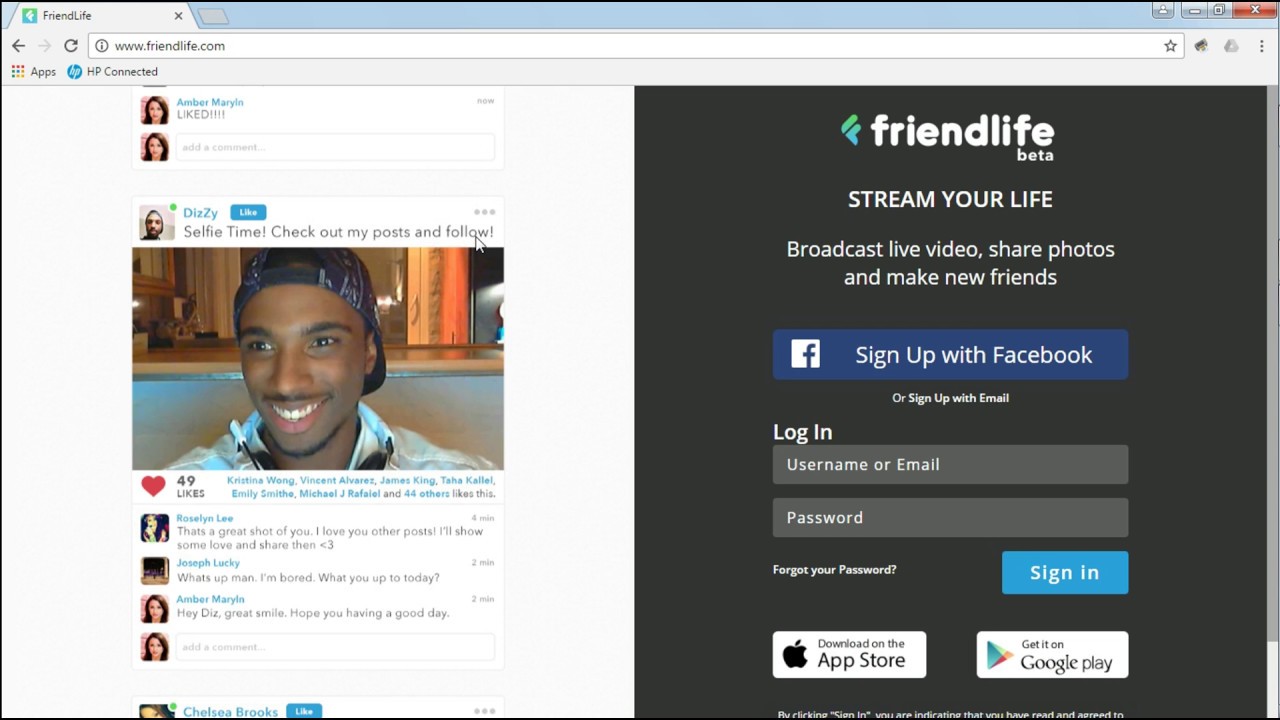The height and width of the screenshot is (720, 1280).
Task: Open Taha Kallel in the likes list
Action: 466,481
